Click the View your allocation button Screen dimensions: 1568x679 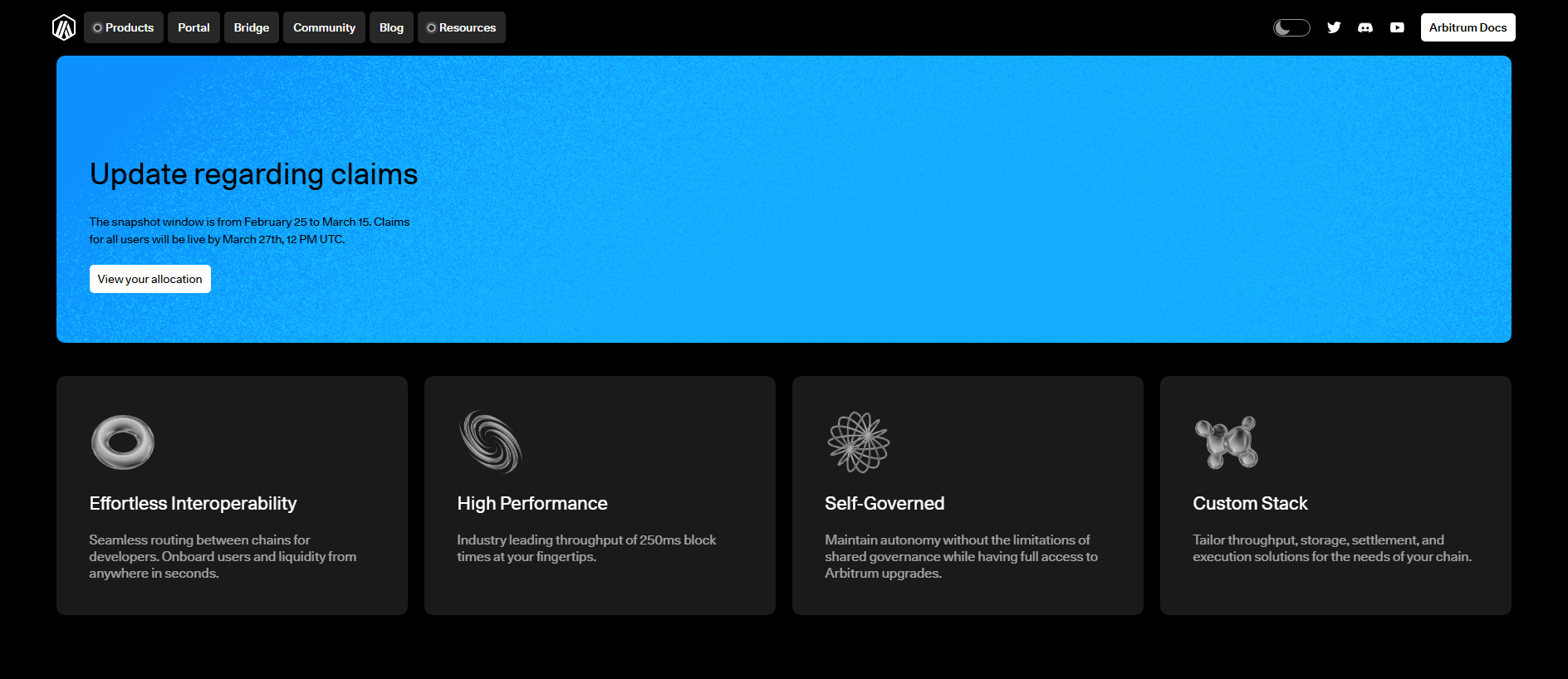150,279
